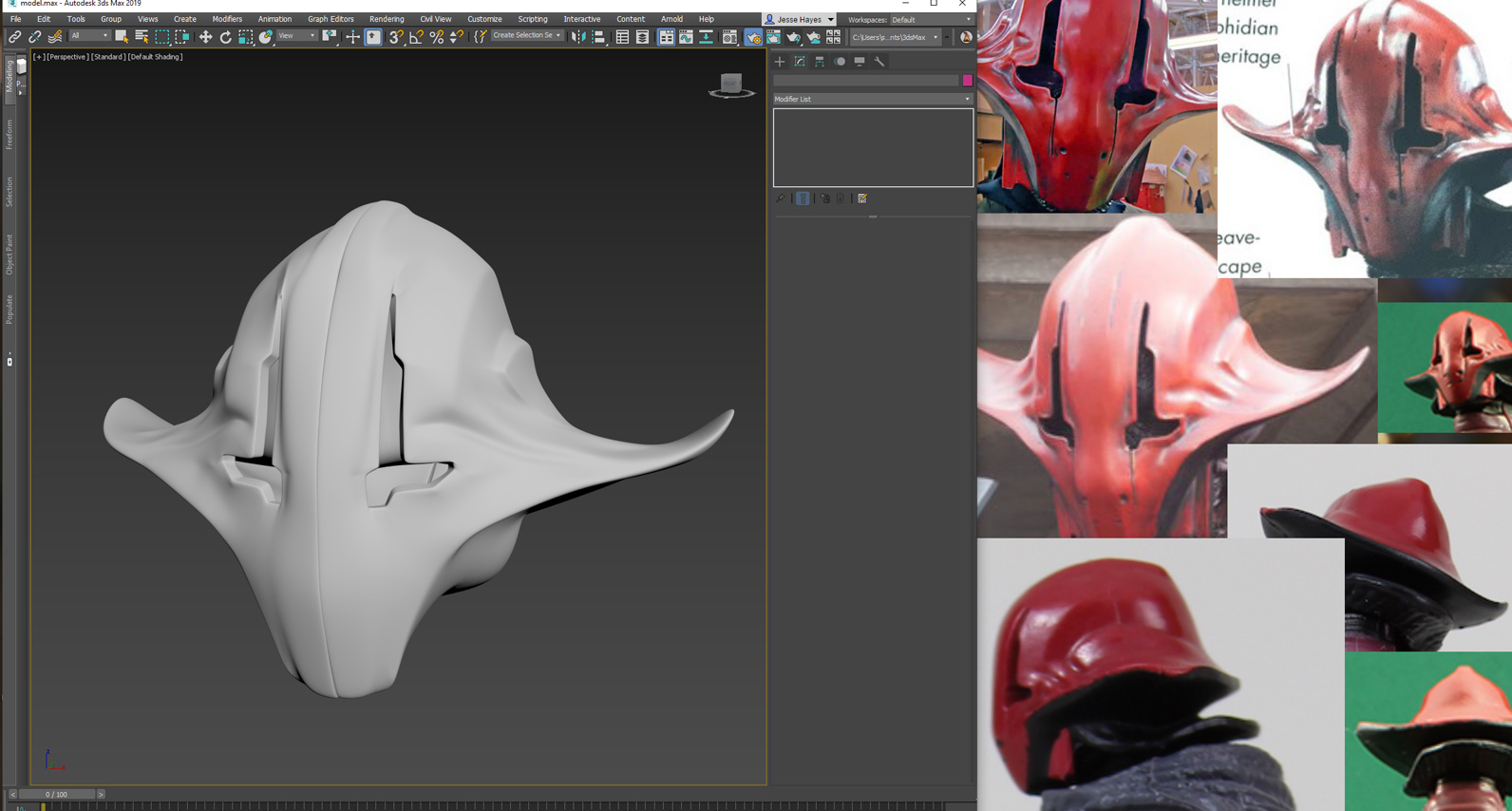Switch to Modify command panel tab
The image size is (1512, 811).
click(800, 62)
